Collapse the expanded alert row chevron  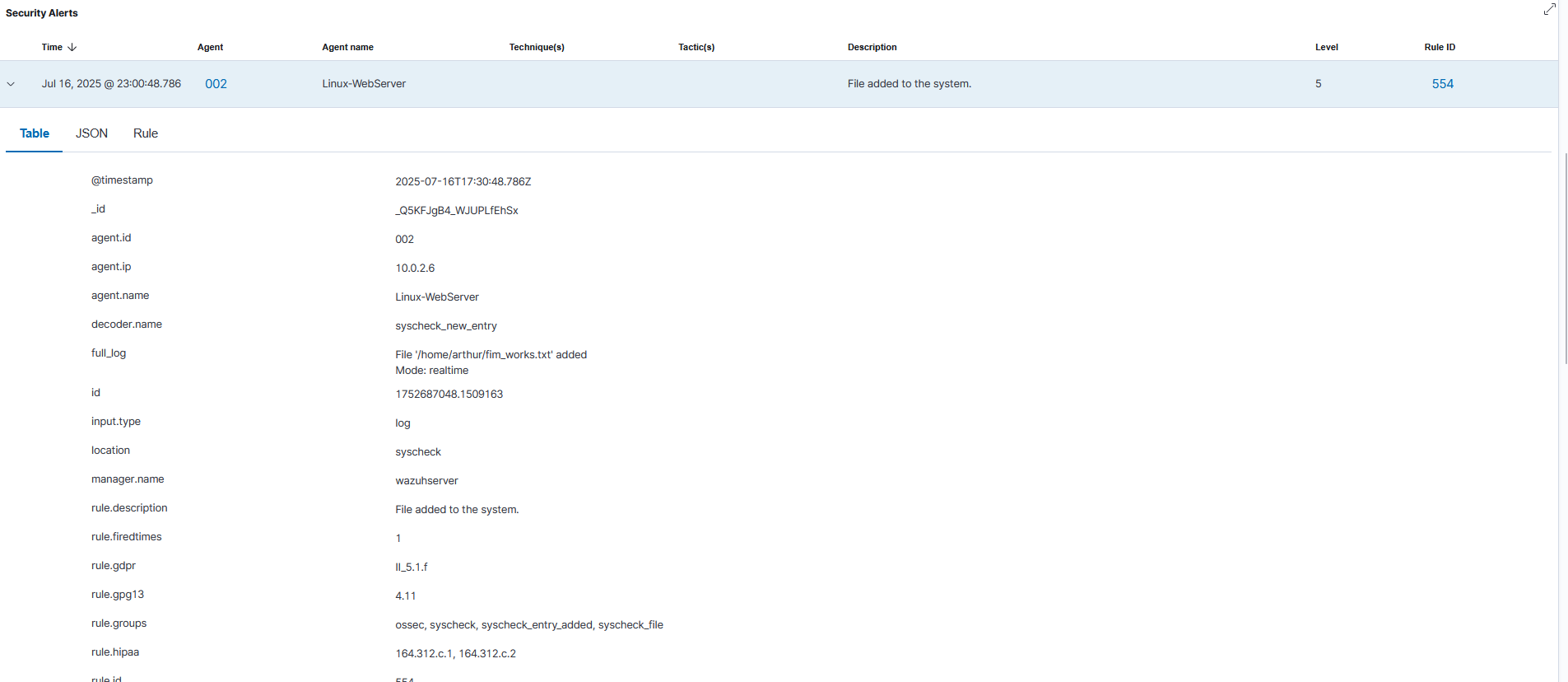tap(11, 84)
